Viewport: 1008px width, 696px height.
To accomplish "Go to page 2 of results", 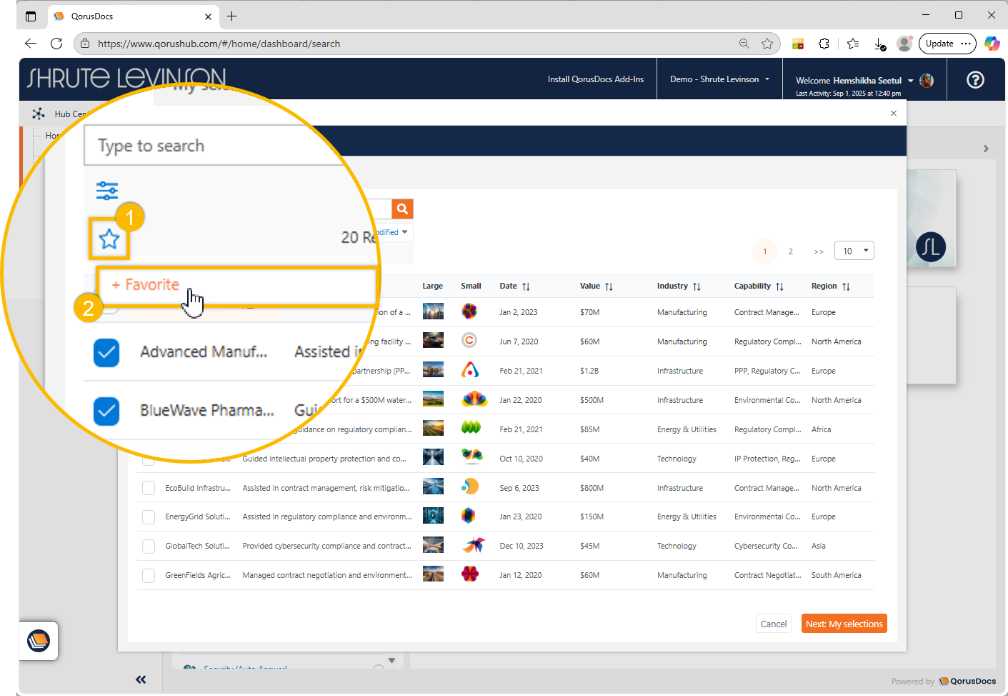I will coord(790,252).
